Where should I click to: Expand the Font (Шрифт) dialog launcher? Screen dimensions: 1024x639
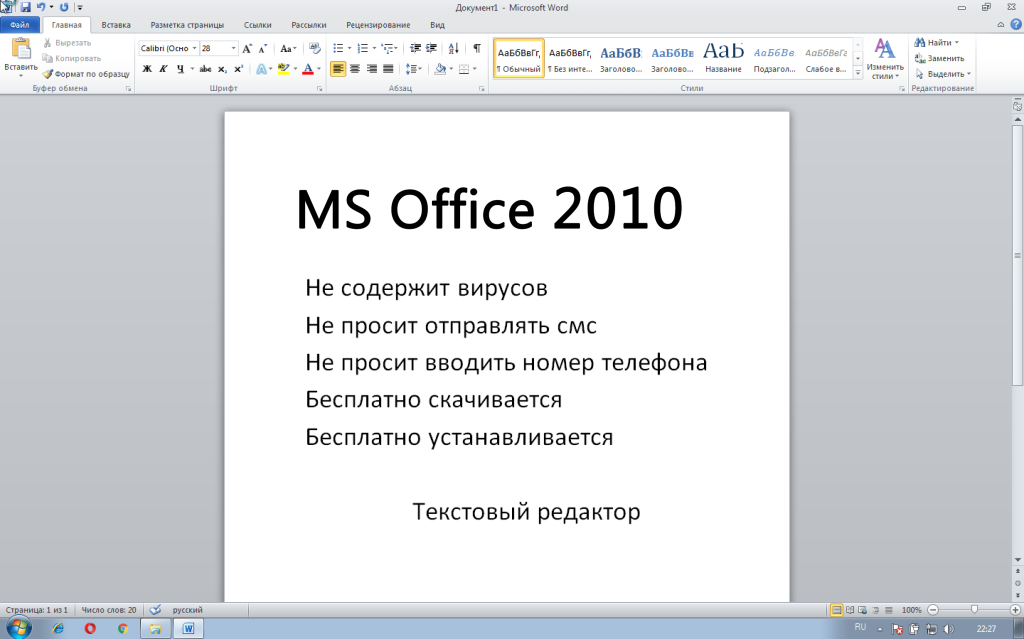coord(320,88)
